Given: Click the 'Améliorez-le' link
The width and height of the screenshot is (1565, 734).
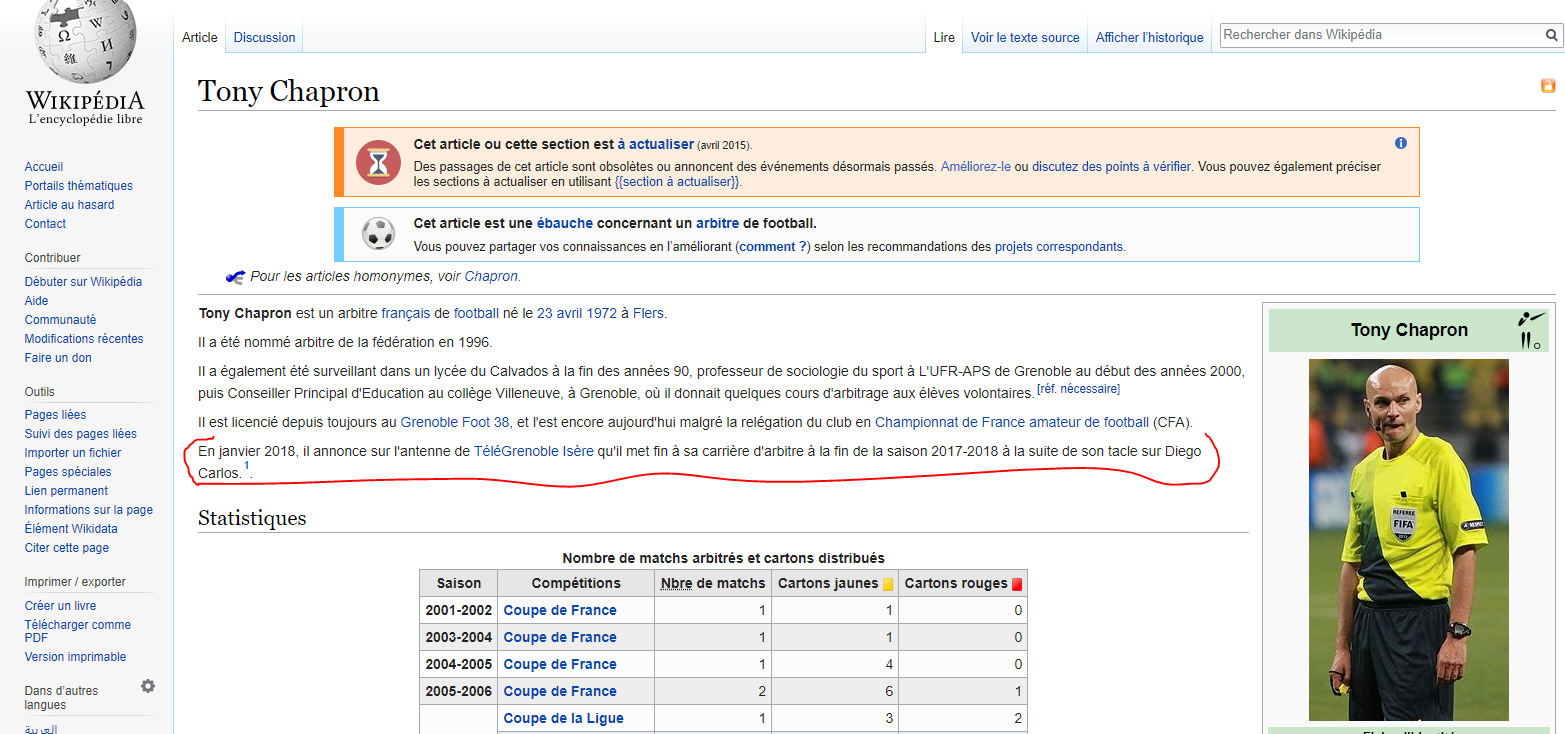Looking at the screenshot, I should pos(976,167).
